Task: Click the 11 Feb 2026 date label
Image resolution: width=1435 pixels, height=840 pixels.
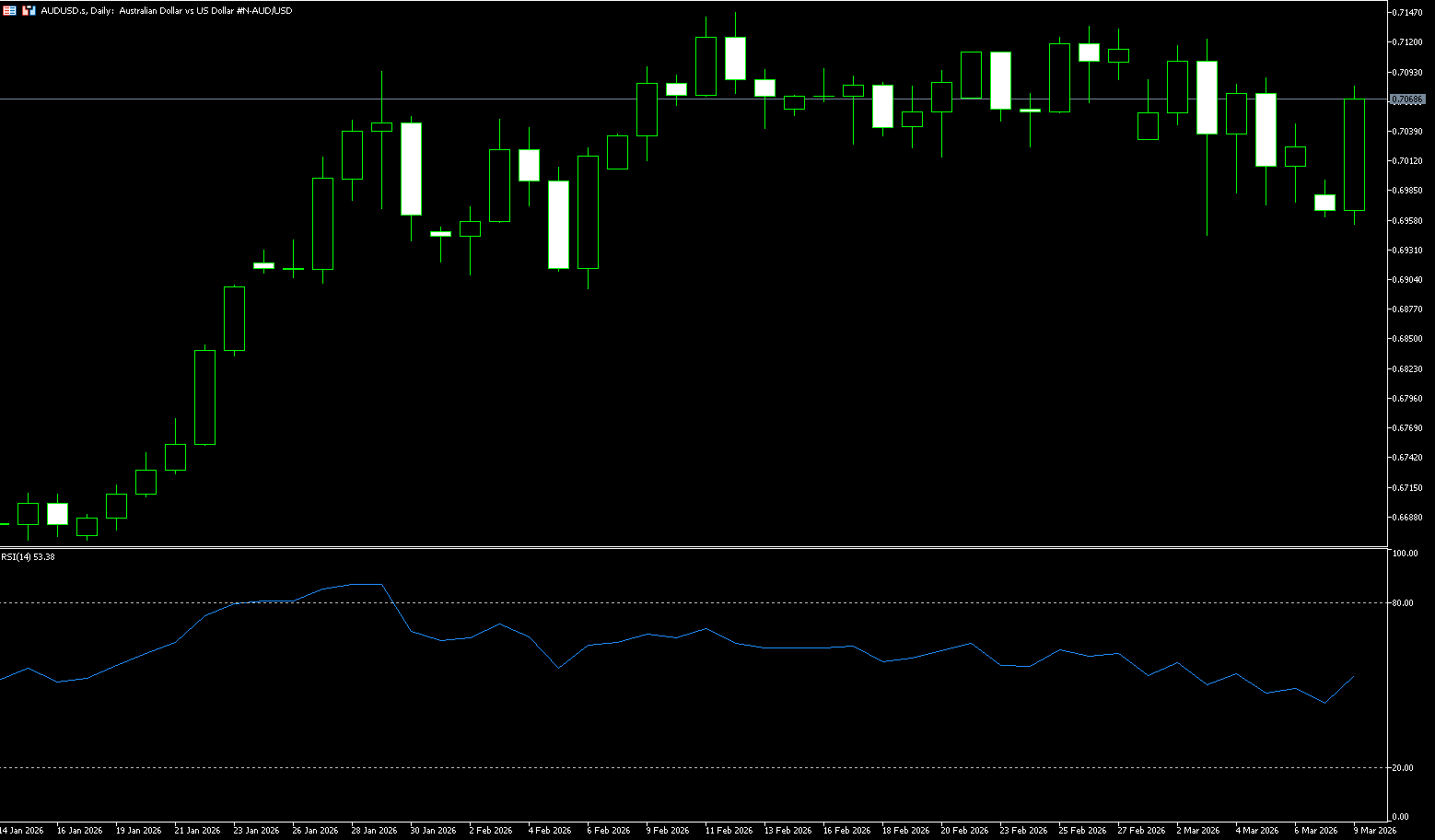Action: pyautogui.click(x=729, y=831)
